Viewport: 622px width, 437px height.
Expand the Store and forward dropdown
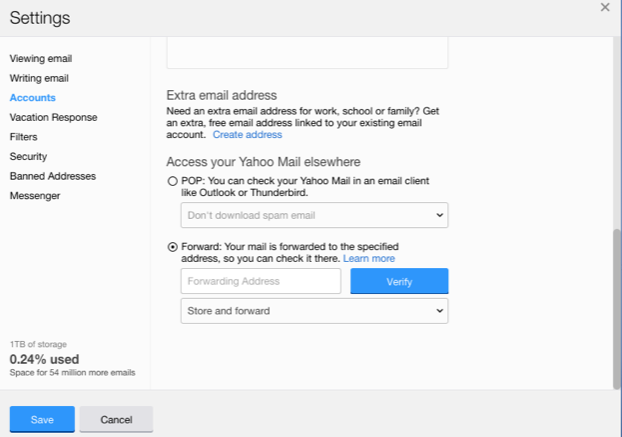click(314, 311)
